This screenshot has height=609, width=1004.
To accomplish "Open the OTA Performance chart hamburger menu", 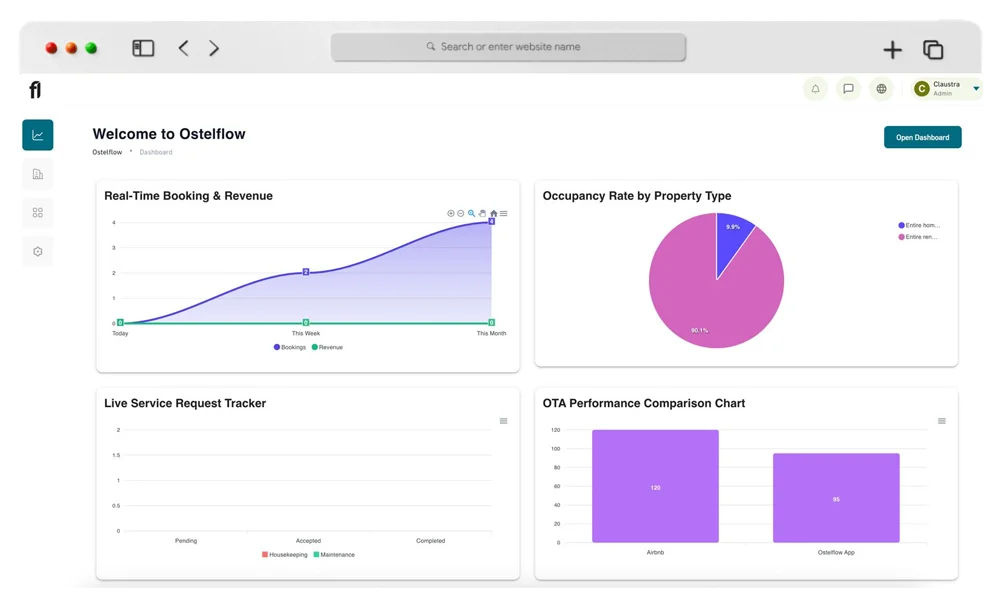I will [942, 421].
